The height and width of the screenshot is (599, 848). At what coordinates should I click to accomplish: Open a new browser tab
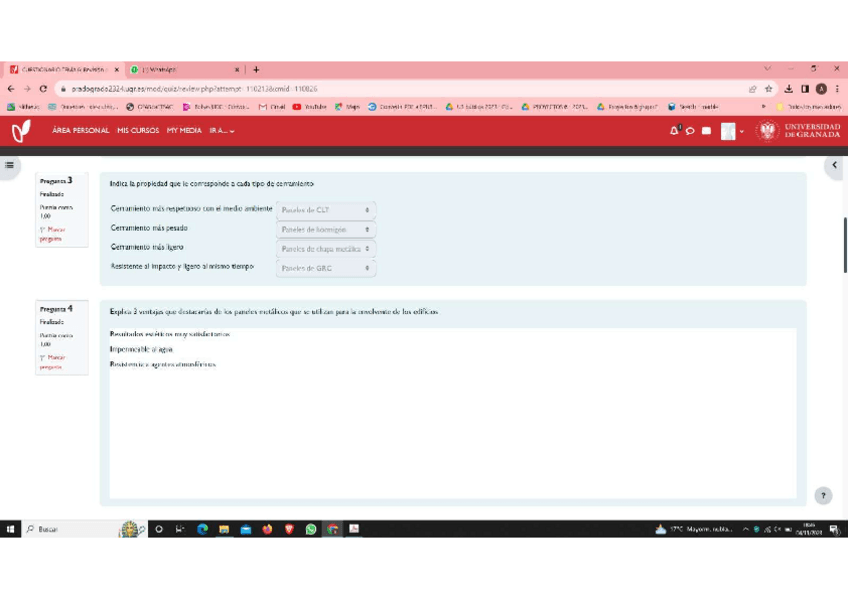[256, 70]
